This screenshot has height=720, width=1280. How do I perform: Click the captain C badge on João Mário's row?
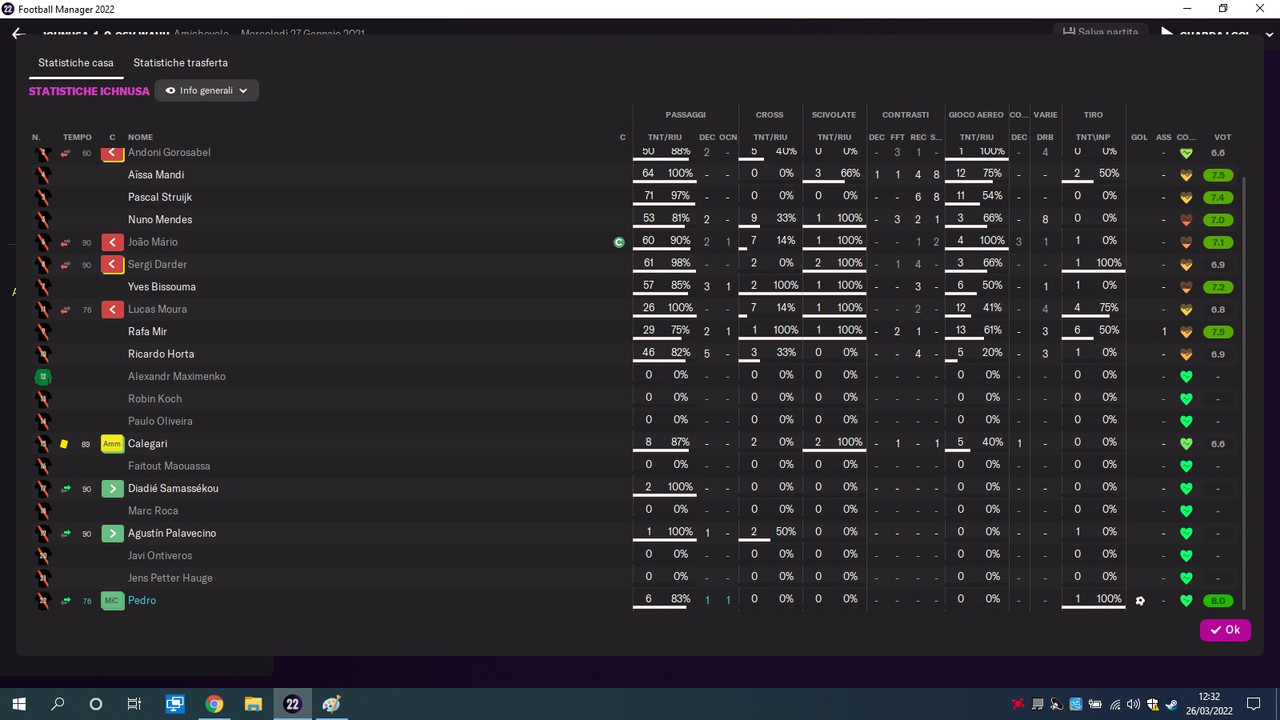(x=620, y=242)
